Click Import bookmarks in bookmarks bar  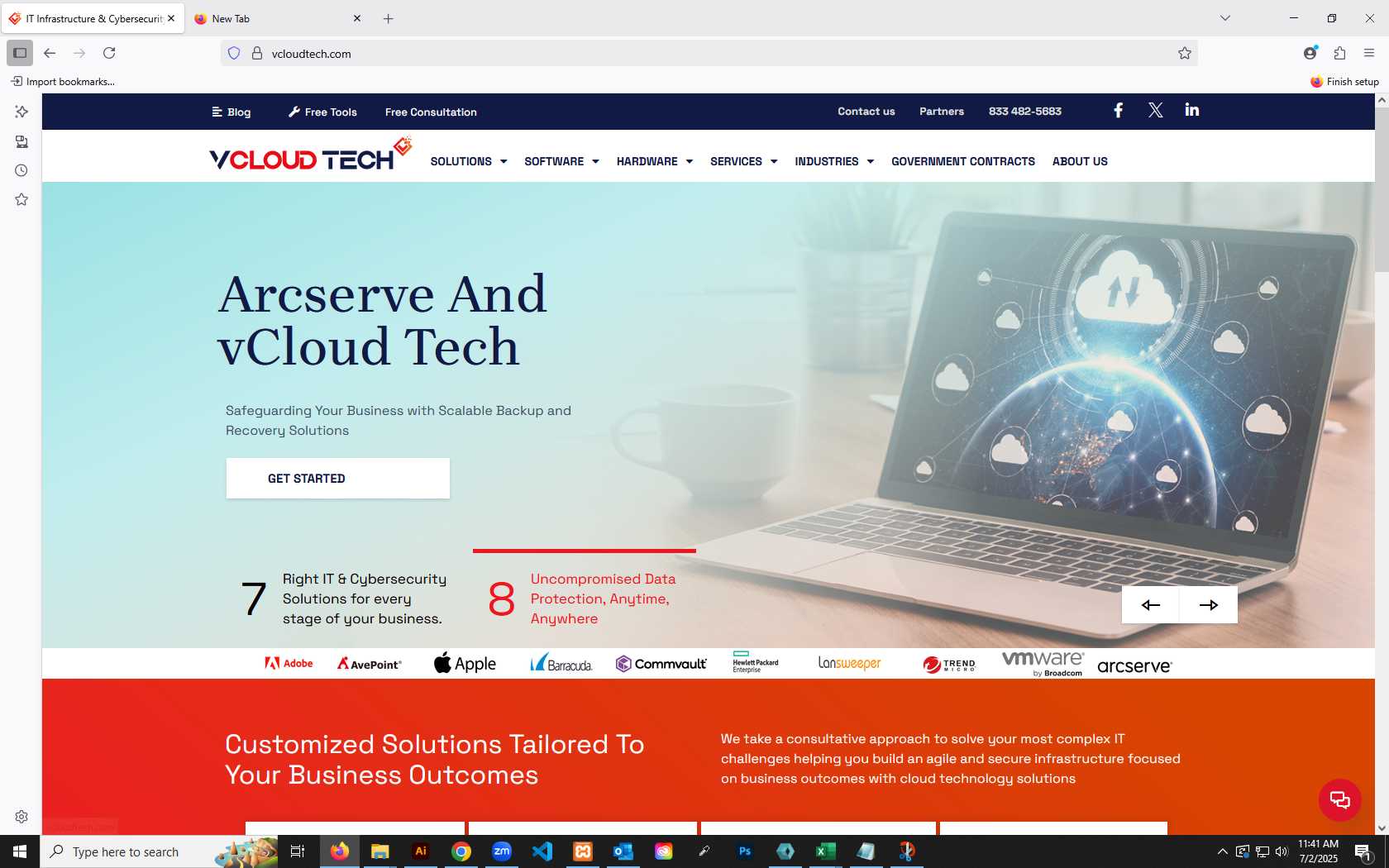point(63,81)
